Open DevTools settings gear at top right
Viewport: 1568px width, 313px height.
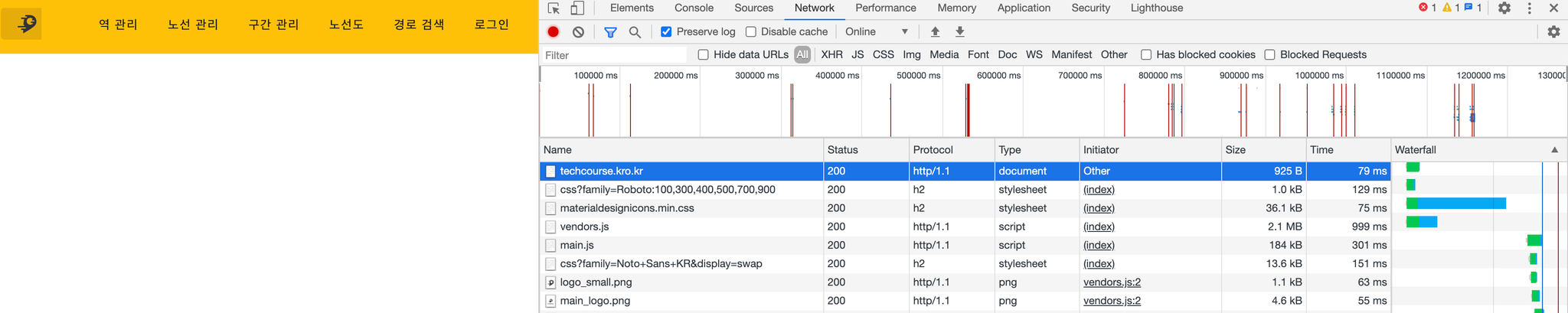coord(1504,8)
